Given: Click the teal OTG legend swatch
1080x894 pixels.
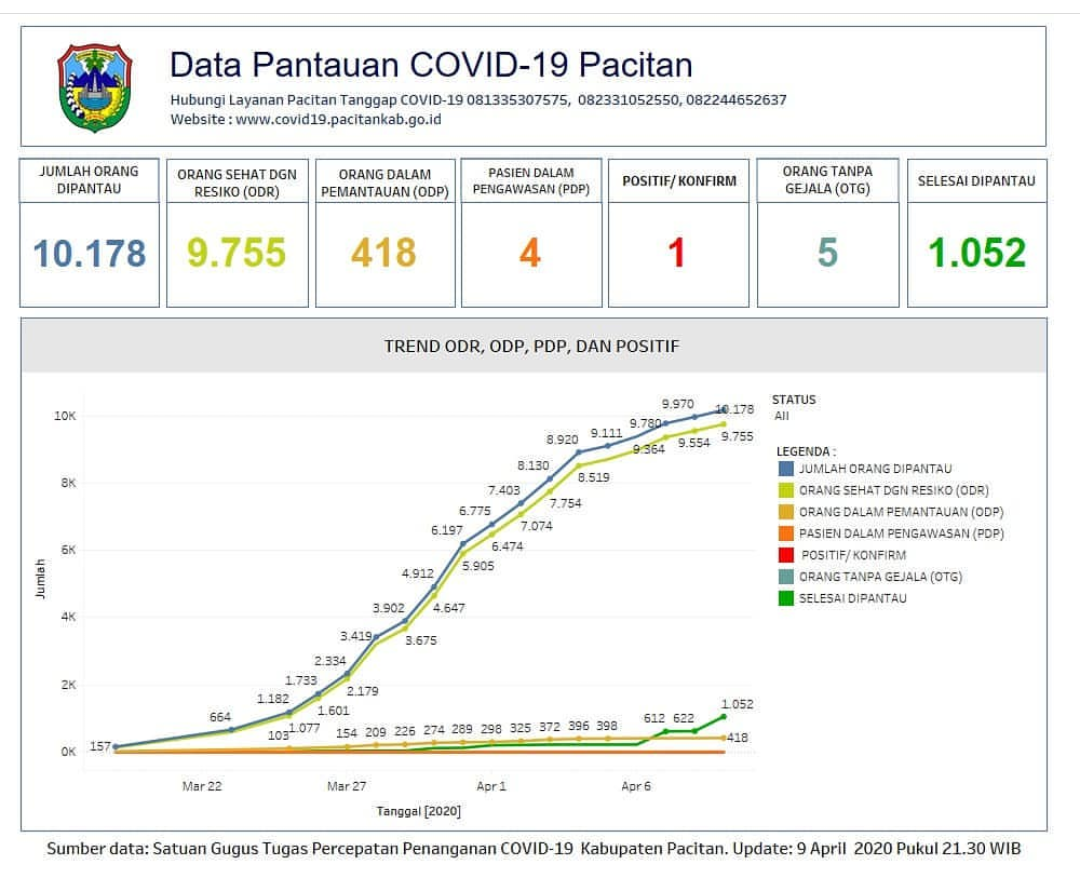Looking at the screenshot, I should click(786, 577).
